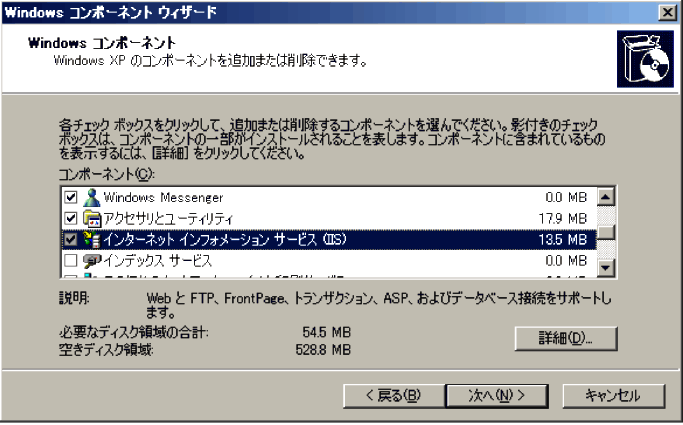Viewport: 683px width, 425px height.
Task: Click the scroll down arrow of component list
Action: [605, 268]
